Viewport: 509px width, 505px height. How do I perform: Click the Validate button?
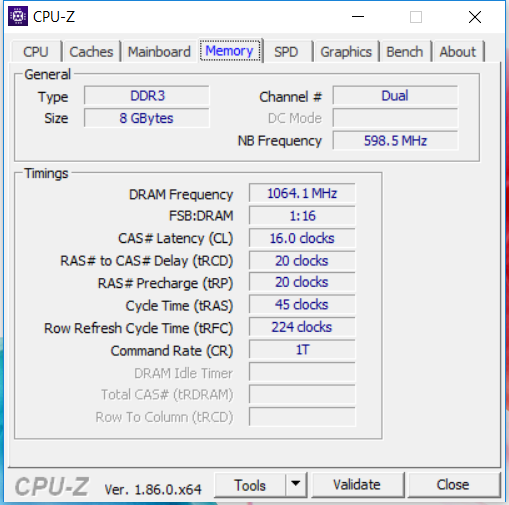[x=357, y=485]
